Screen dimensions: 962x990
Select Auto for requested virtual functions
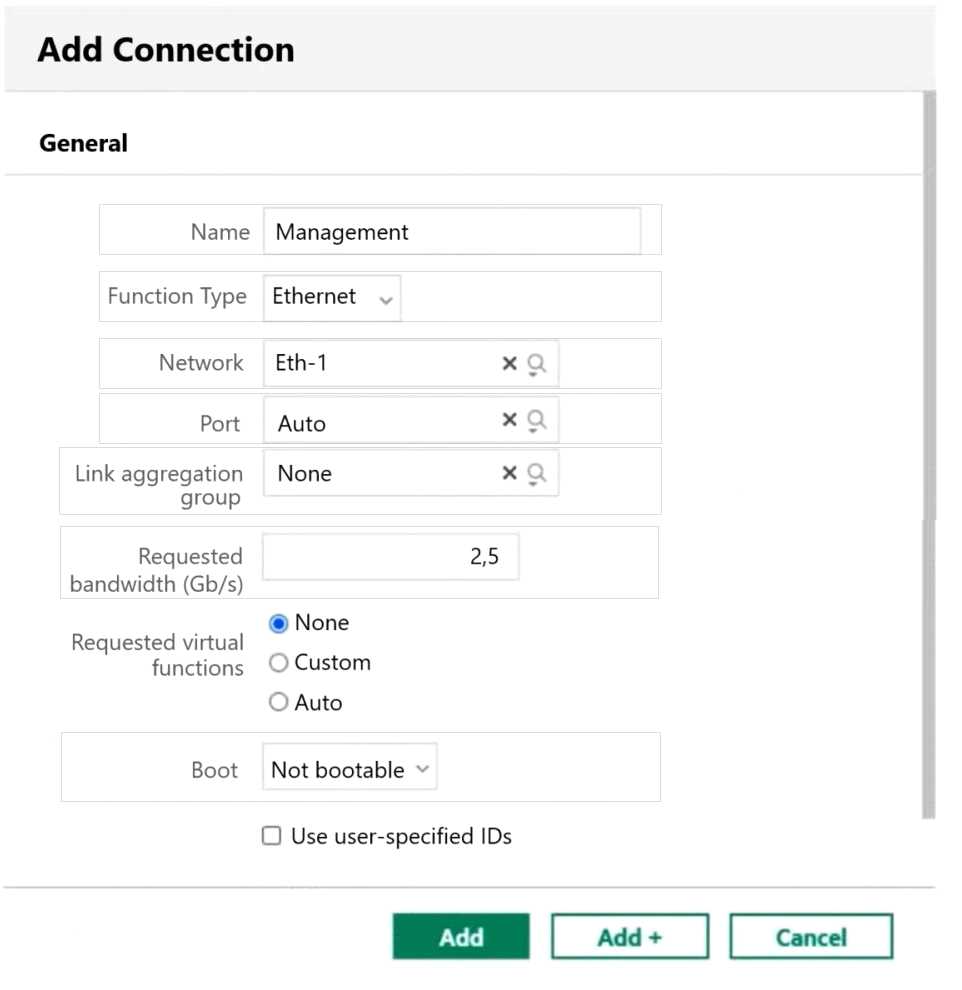278,702
